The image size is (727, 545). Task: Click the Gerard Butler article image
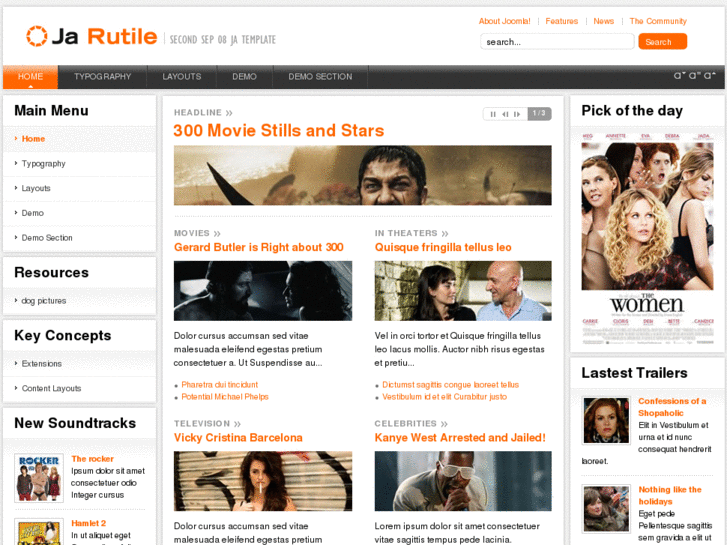click(x=263, y=291)
